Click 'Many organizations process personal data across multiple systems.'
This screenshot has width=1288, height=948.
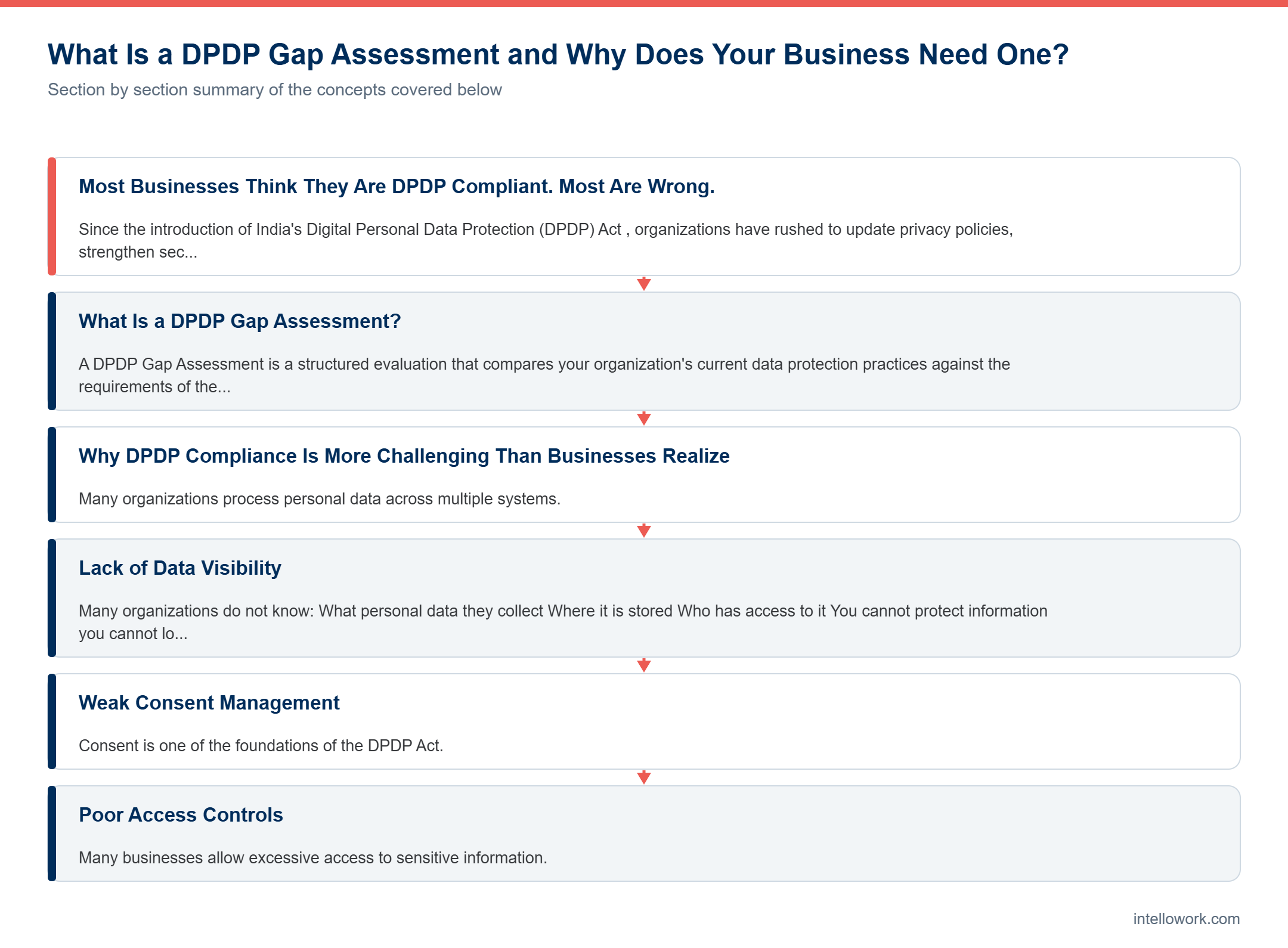[x=320, y=499]
